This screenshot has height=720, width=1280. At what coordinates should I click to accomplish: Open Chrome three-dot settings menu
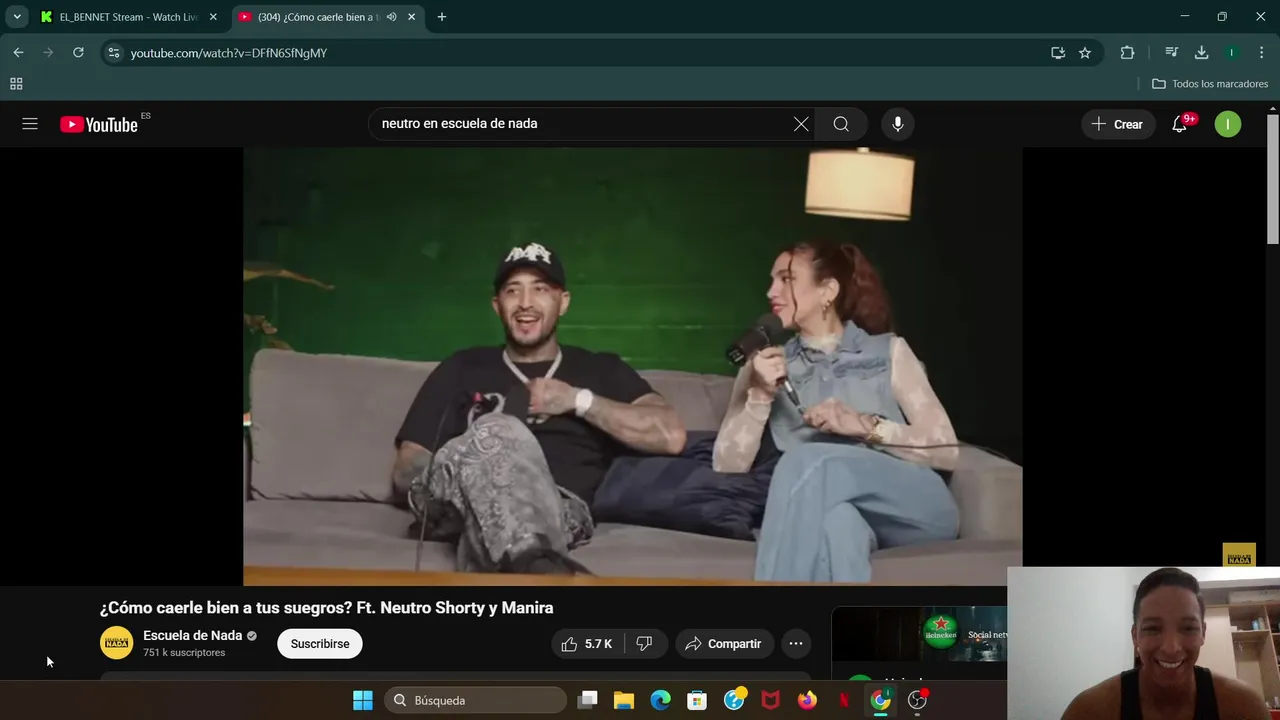point(1262,53)
